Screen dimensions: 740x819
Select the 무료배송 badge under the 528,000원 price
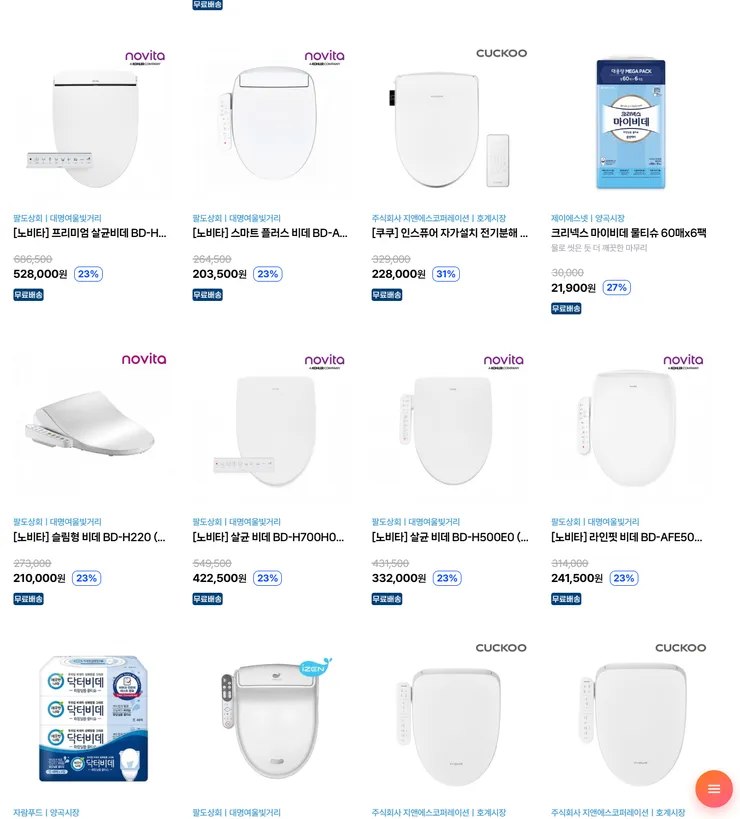[28, 295]
